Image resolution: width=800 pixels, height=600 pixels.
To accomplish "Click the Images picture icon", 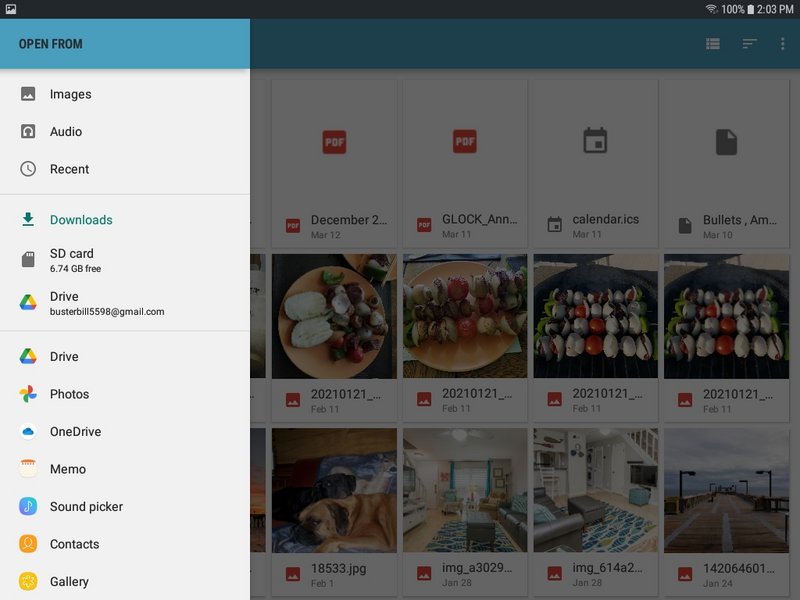I will coord(28,94).
